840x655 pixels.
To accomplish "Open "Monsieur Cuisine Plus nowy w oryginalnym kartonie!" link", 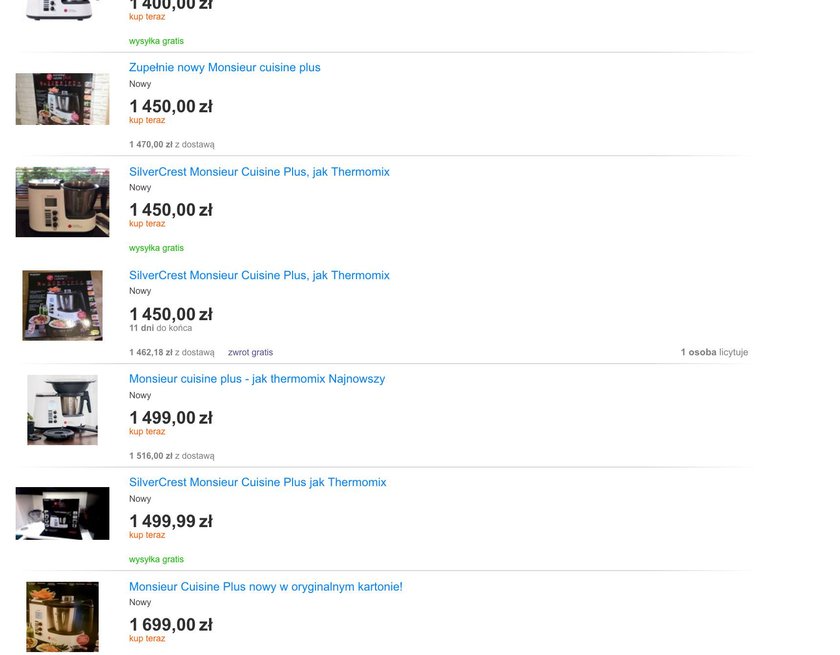I will [265, 587].
